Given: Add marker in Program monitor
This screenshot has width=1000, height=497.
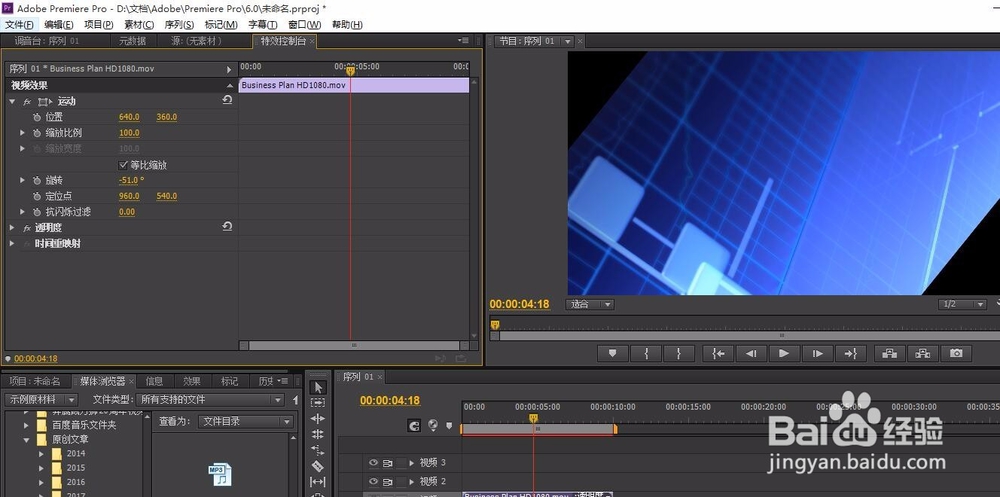Looking at the screenshot, I should tap(613, 353).
